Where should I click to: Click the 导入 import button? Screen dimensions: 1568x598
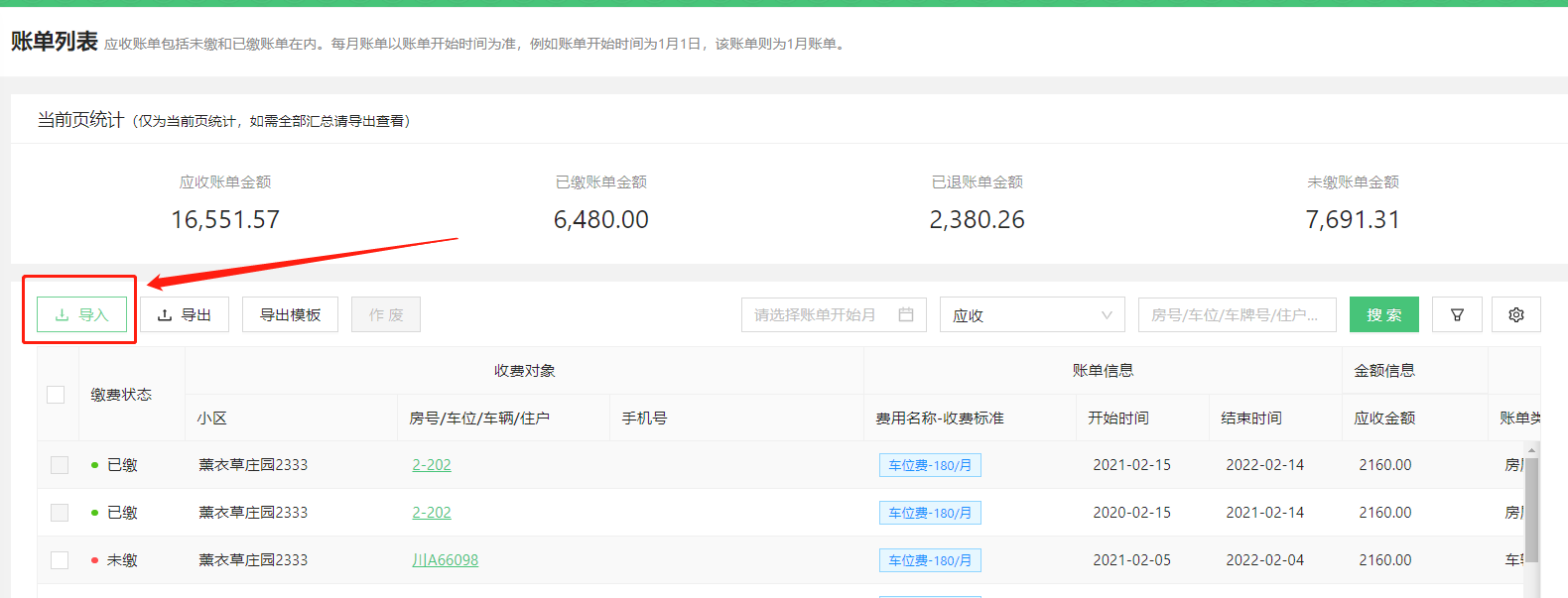click(x=81, y=314)
